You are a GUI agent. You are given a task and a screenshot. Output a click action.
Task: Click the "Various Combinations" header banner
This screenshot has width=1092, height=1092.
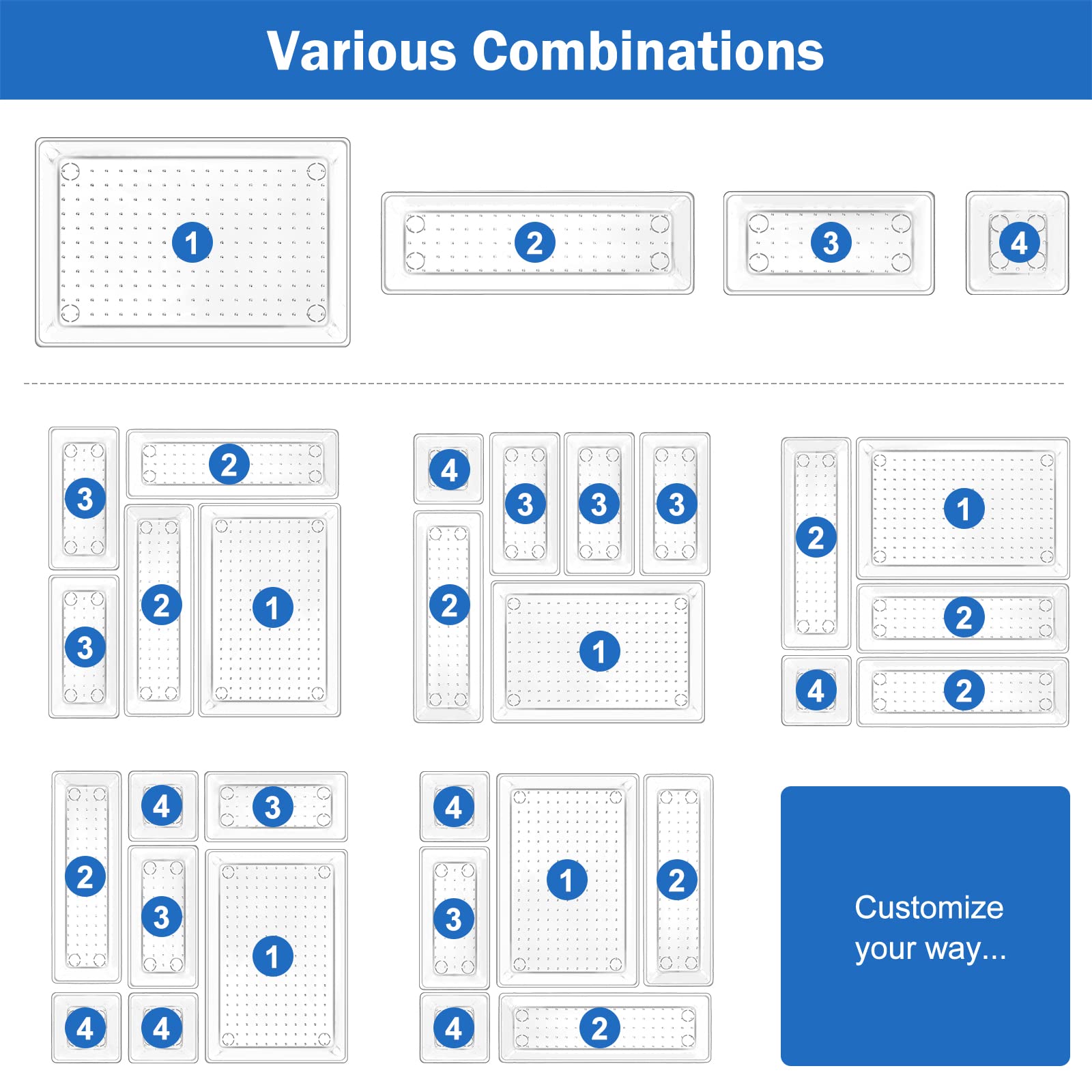pyautogui.click(x=545, y=51)
